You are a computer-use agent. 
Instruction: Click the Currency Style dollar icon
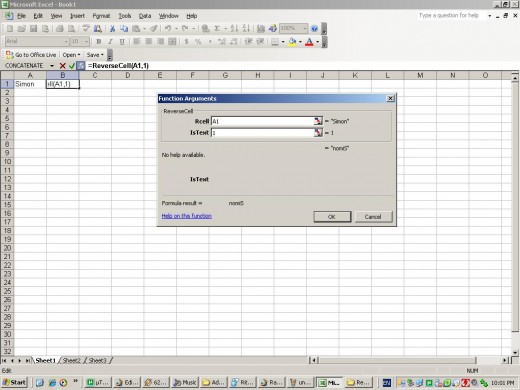(x=186, y=42)
